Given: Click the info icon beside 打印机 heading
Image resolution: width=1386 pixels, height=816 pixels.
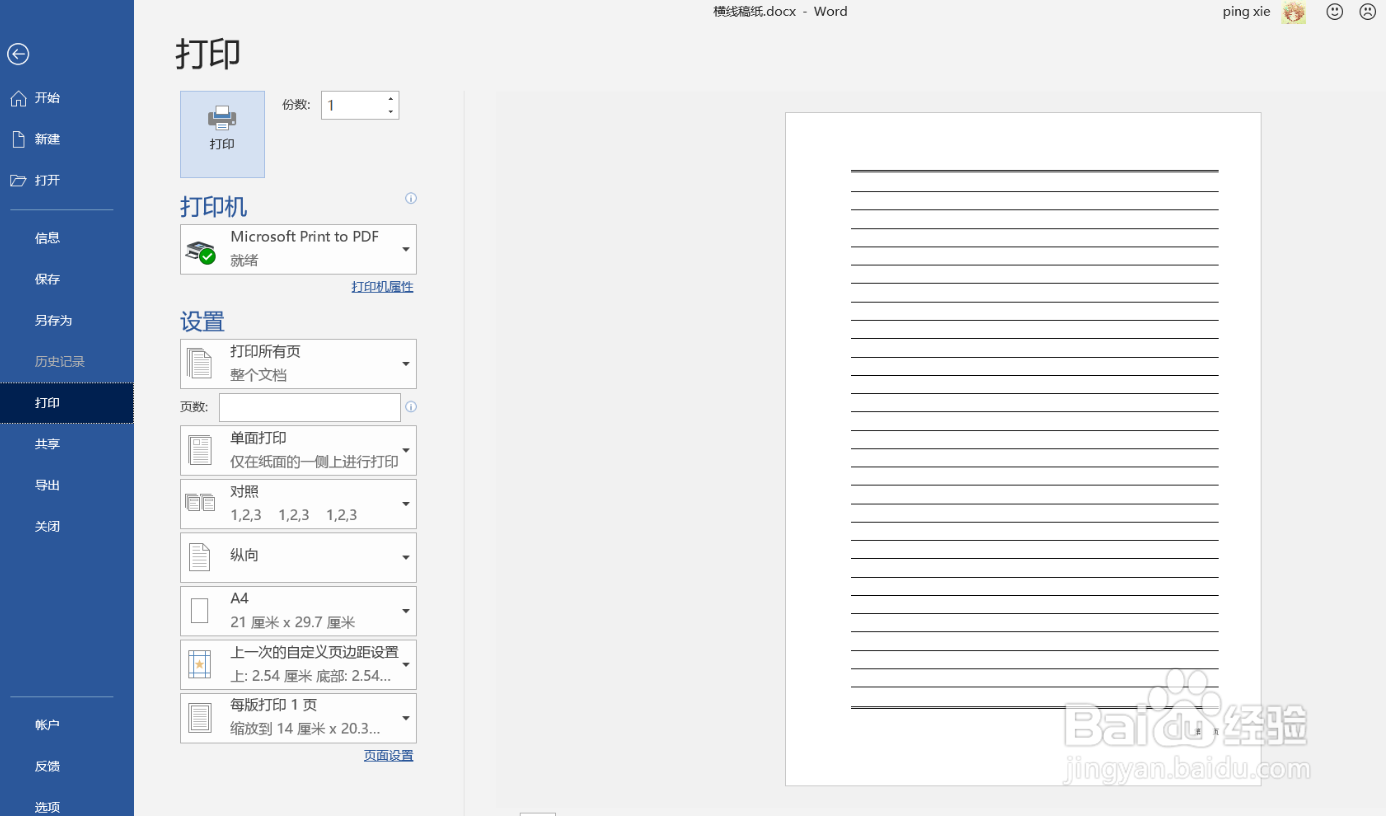Looking at the screenshot, I should [411, 199].
